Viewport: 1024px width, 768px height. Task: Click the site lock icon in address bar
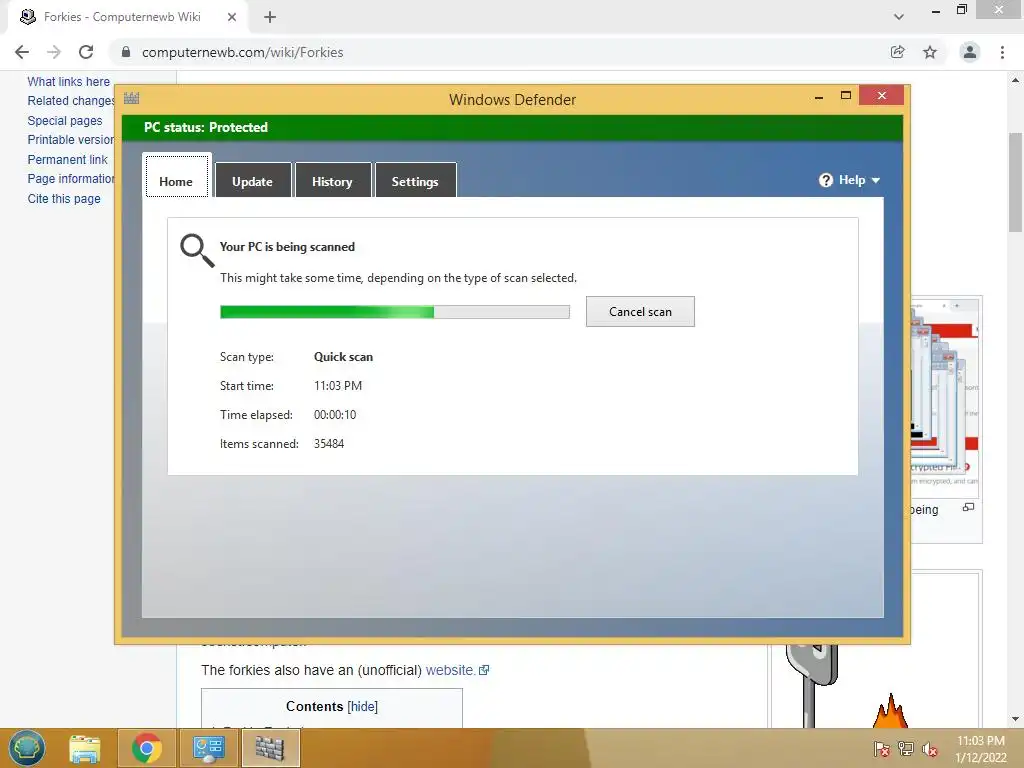point(126,52)
